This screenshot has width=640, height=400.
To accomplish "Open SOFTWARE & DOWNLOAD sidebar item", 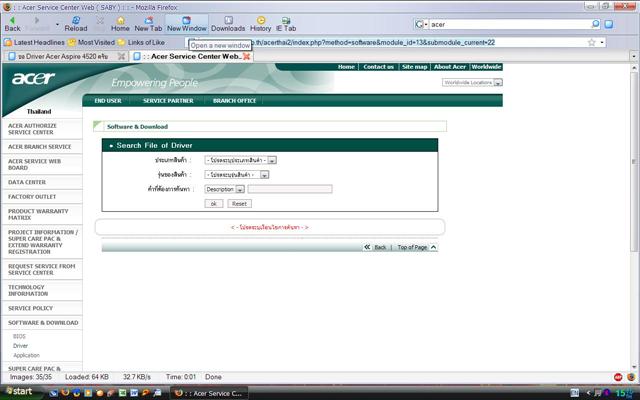I will [x=42, y=322].
